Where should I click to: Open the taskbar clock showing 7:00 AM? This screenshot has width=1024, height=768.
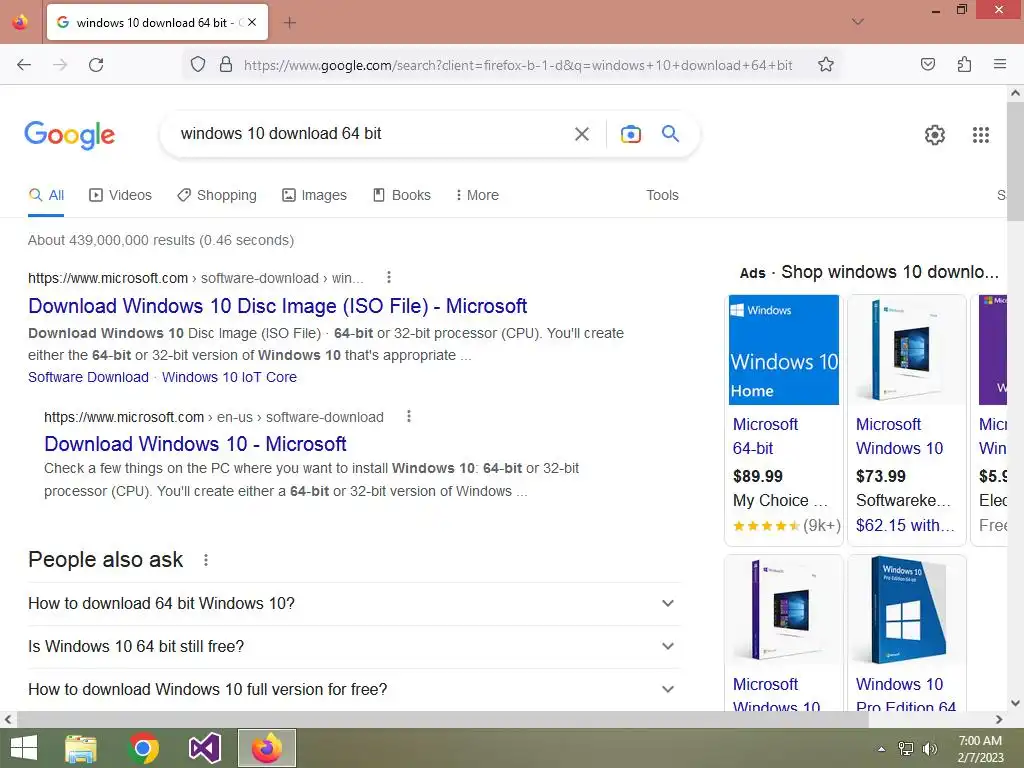tap(980, 748)
